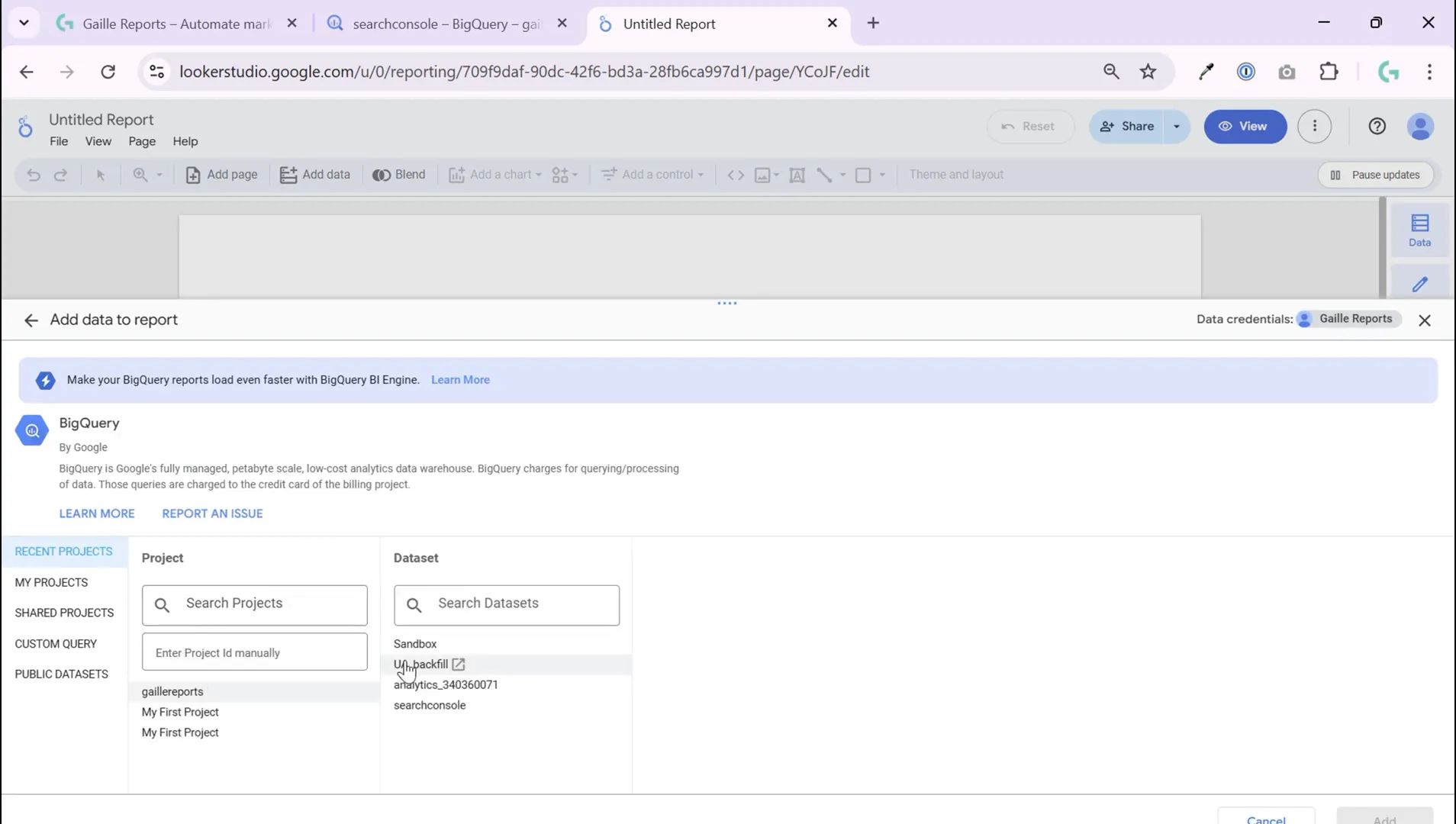Open the properties pencil panel icon
The width and height of the screenshot is (1456, 824).
(1419, 285)
